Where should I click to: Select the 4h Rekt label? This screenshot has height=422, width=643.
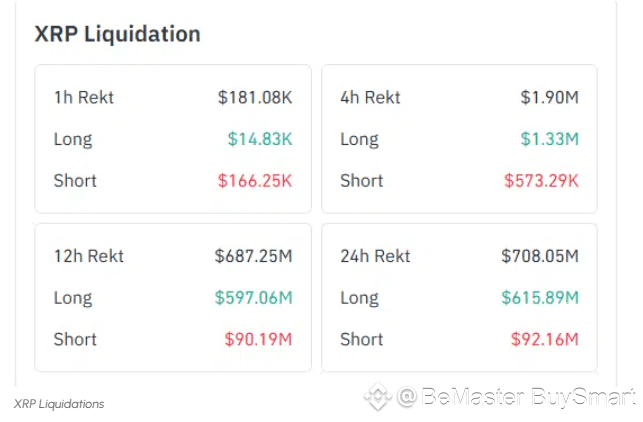(x=370, y=97)
